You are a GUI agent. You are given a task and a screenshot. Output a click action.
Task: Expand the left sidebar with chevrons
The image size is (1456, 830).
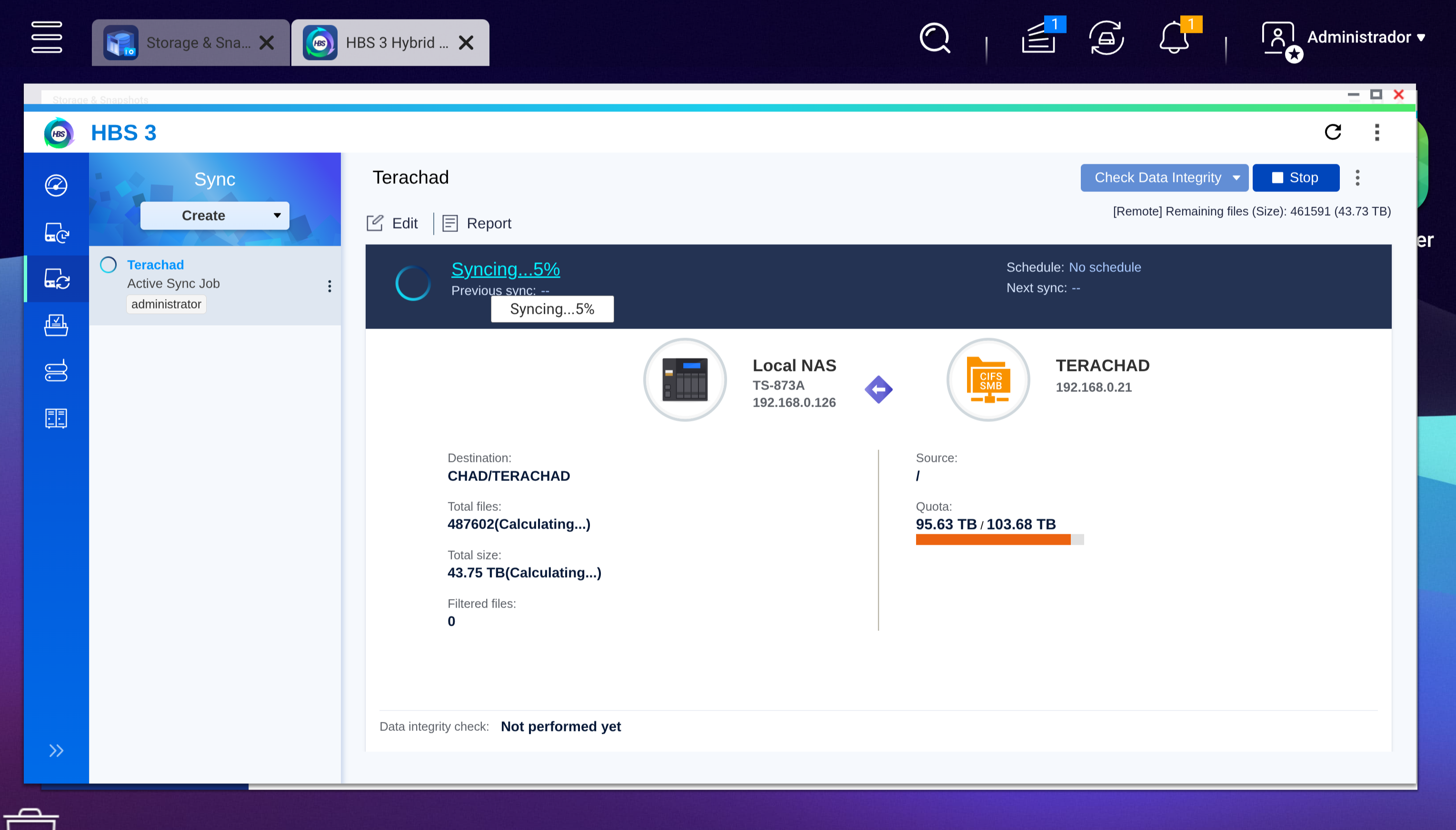coord(56,751)
